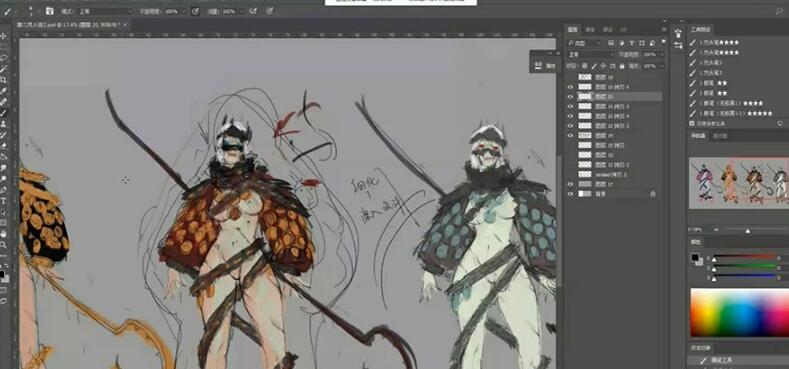Select the Hand tool
789x369 pixels.
[4, 234]
